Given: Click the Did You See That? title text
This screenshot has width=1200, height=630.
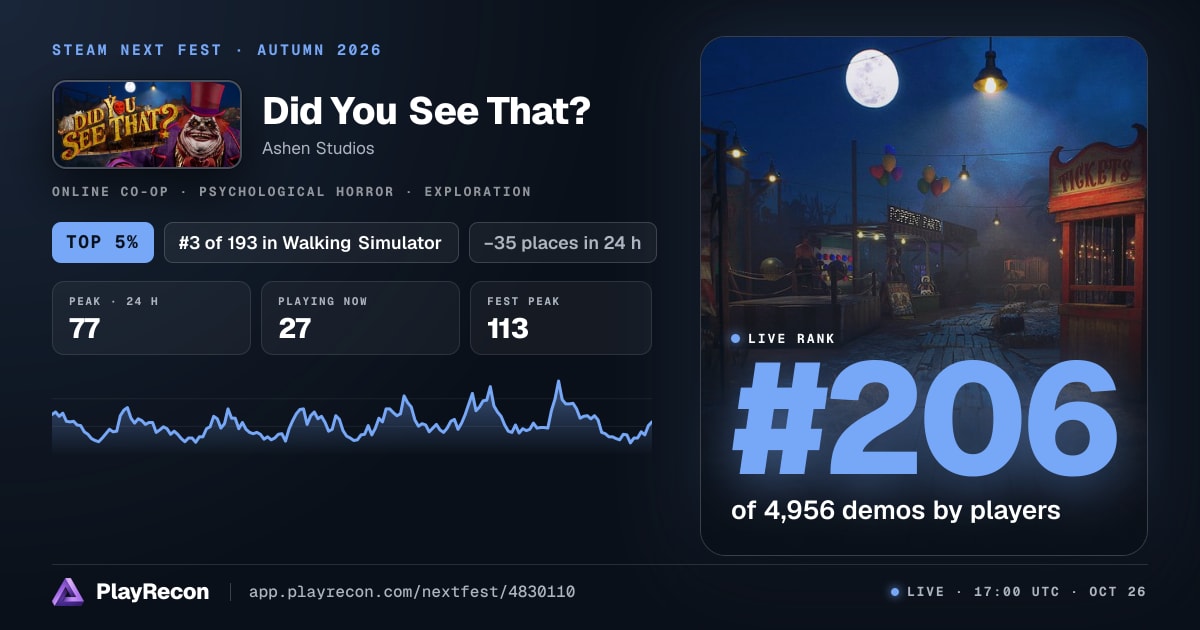Looking at the screenshot, I should click(x=426, y=111).
